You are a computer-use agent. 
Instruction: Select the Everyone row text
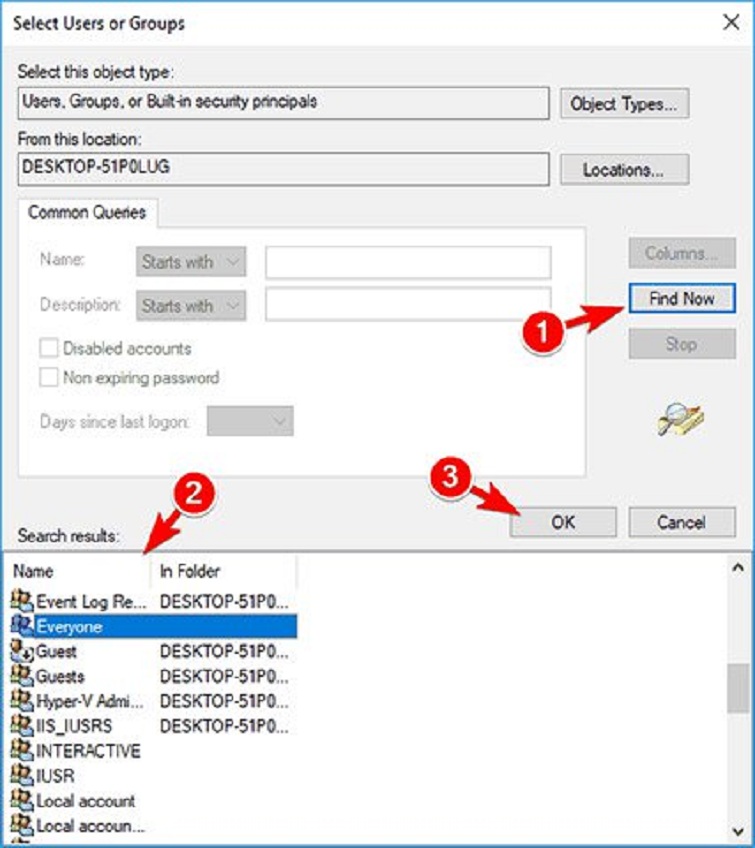[69, 627]
